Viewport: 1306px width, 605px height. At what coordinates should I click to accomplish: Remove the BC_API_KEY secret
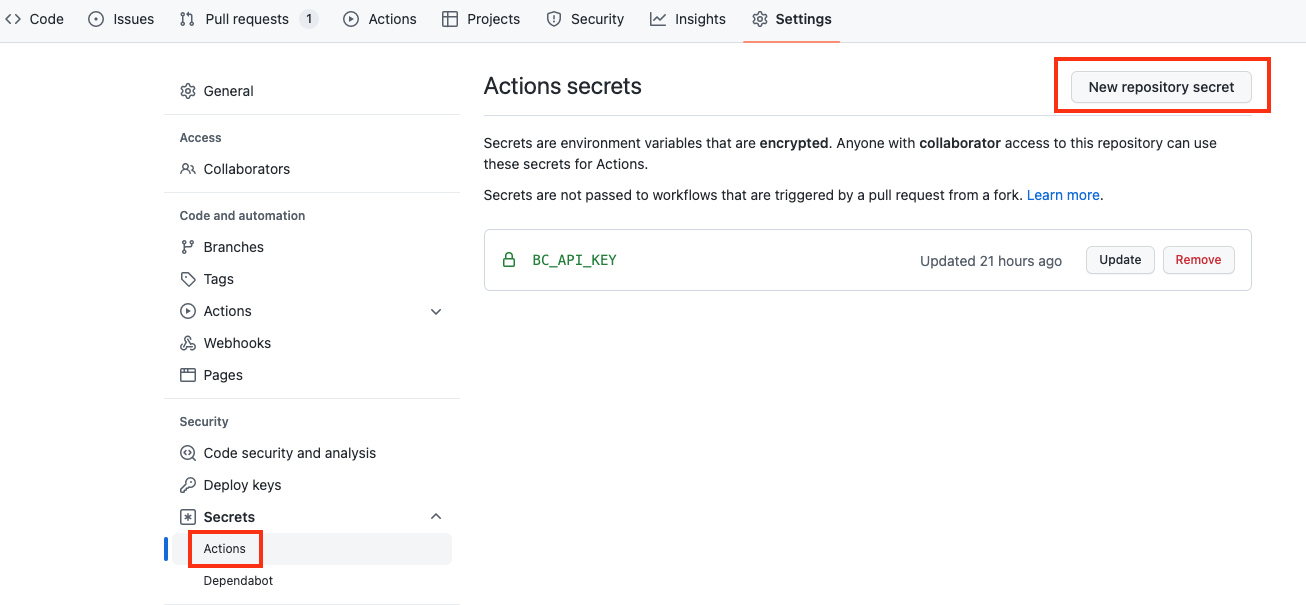click(1198, 259)
